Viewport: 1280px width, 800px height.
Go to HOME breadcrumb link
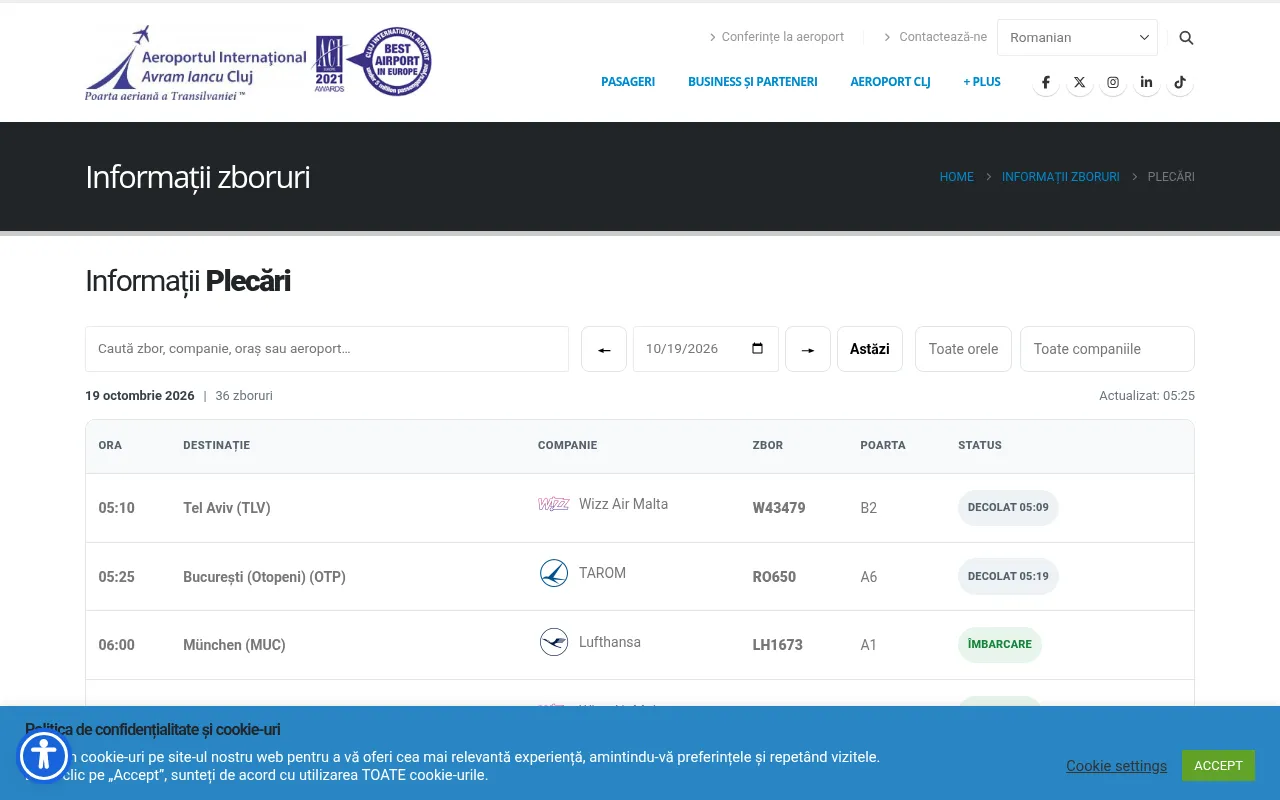(x=956, y=177)
